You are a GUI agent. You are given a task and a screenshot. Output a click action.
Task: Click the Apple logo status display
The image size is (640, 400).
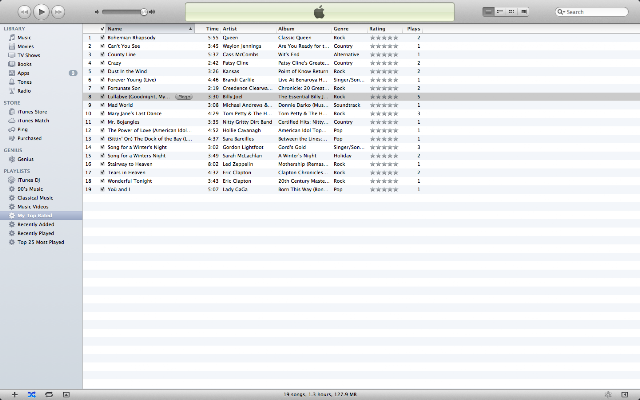pyautogui.click(x=320, y=12)
